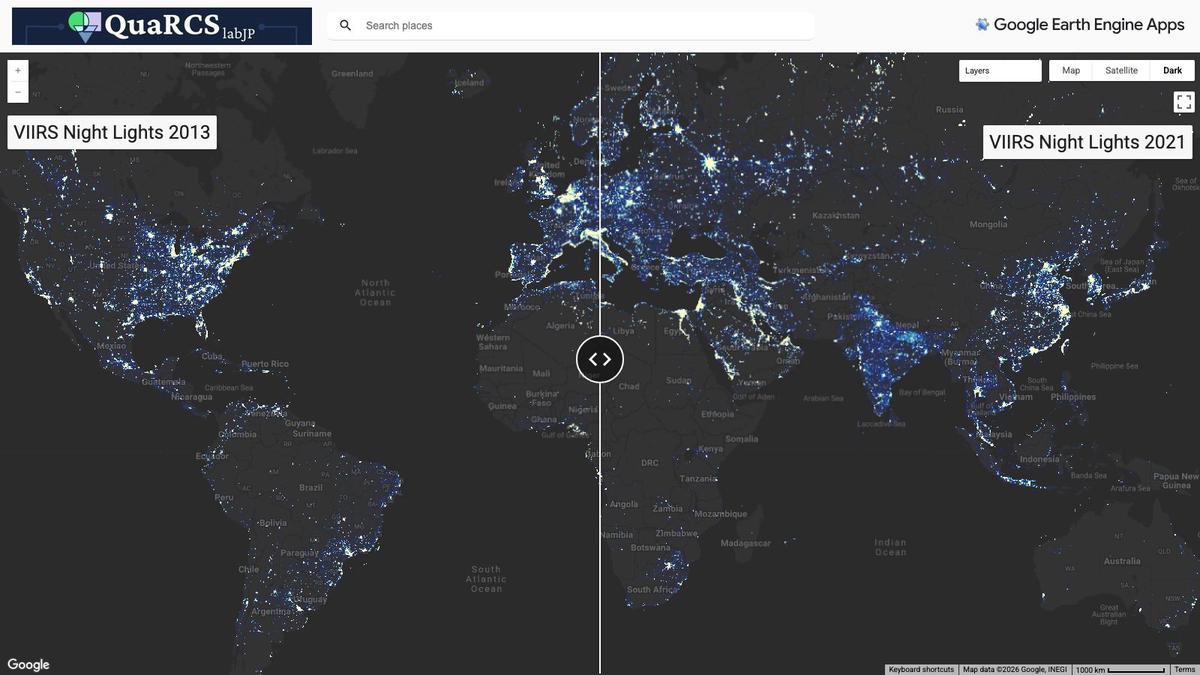1200x675 pixels.
Task: Click the Botswana label
Action: [650, 547]
